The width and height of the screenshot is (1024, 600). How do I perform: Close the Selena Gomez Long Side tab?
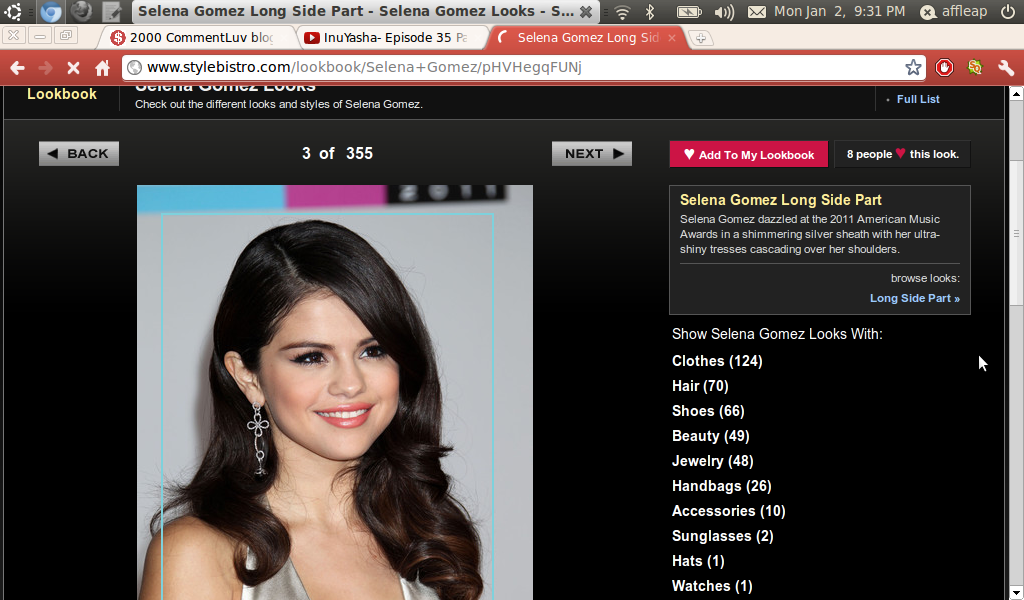coord(671,38)
